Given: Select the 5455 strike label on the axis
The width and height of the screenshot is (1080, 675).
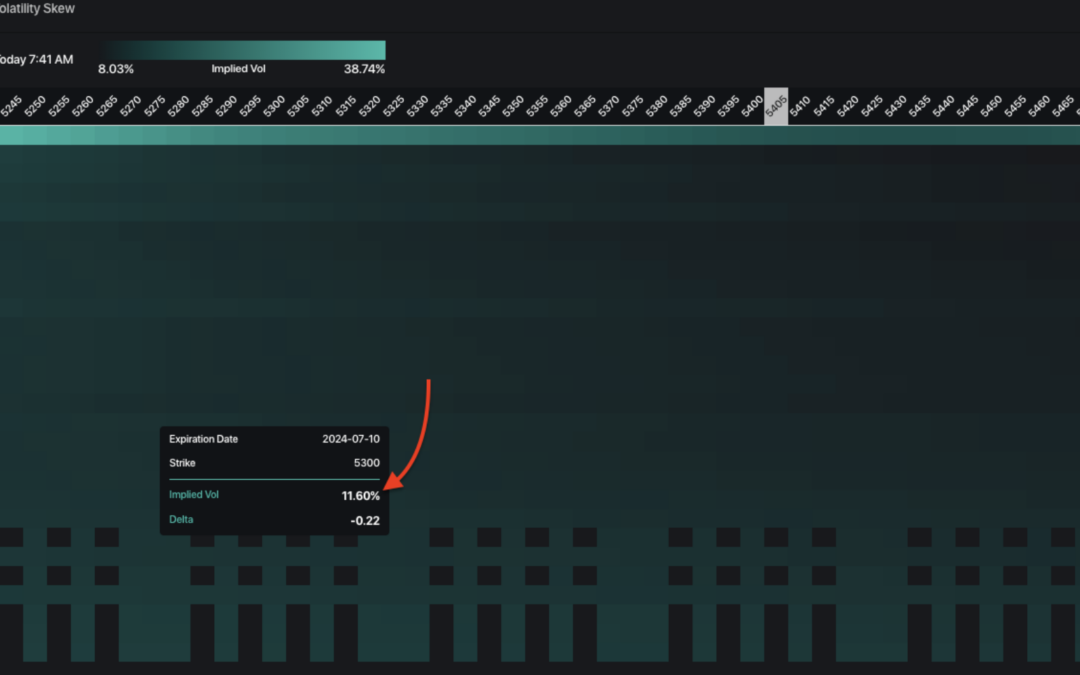Looking at the screenshot, I should tap(1015, 106).
